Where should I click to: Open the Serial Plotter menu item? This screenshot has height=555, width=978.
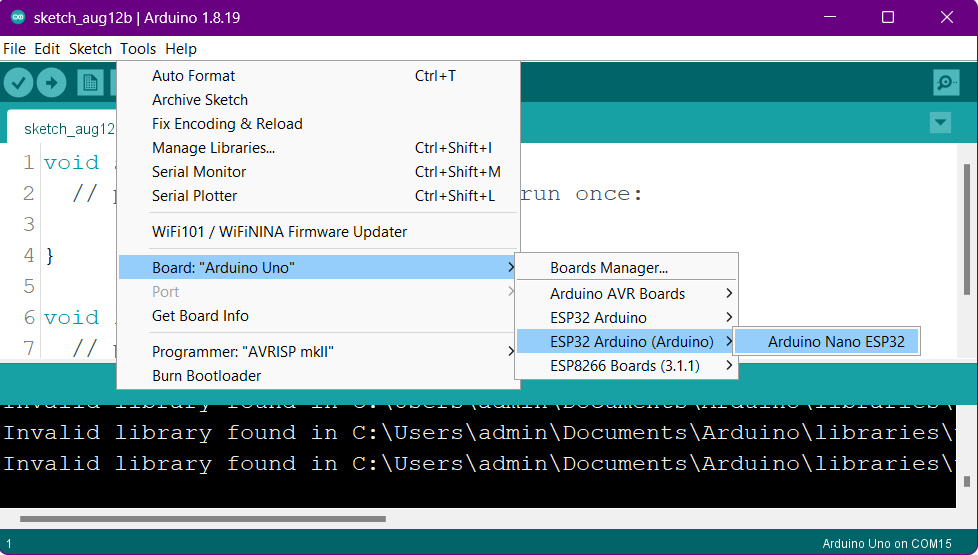(x=195, y=196)
